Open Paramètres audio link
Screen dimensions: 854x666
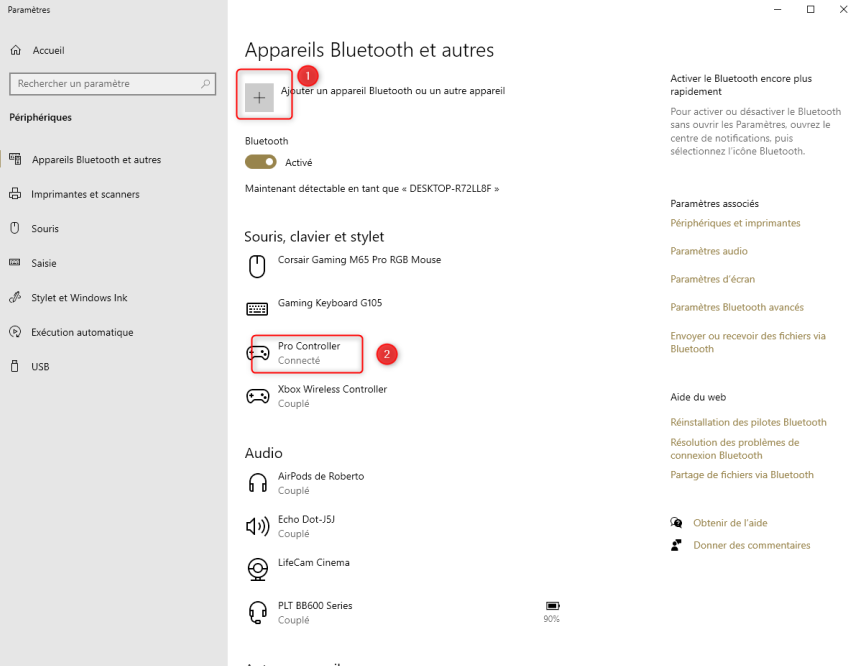[709, 251]
